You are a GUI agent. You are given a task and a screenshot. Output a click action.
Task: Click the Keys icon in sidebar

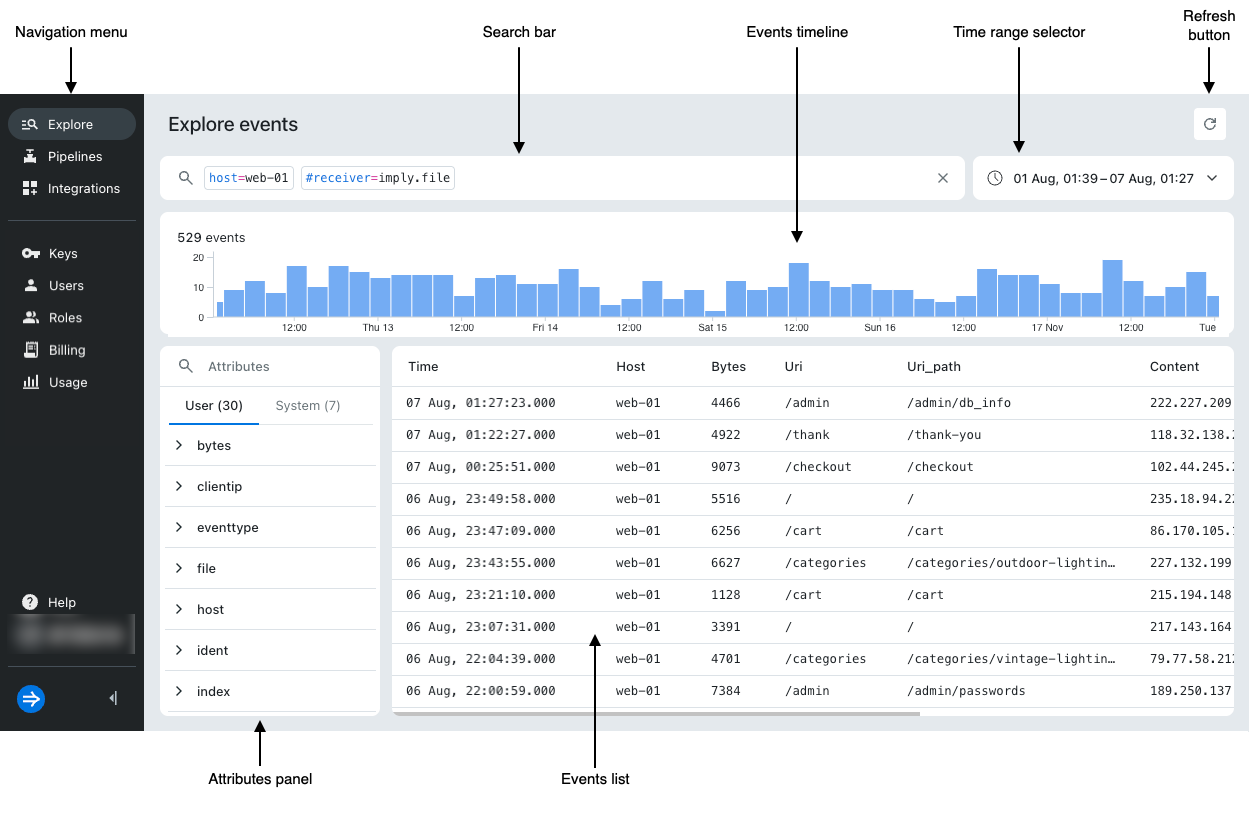[30, 254]
